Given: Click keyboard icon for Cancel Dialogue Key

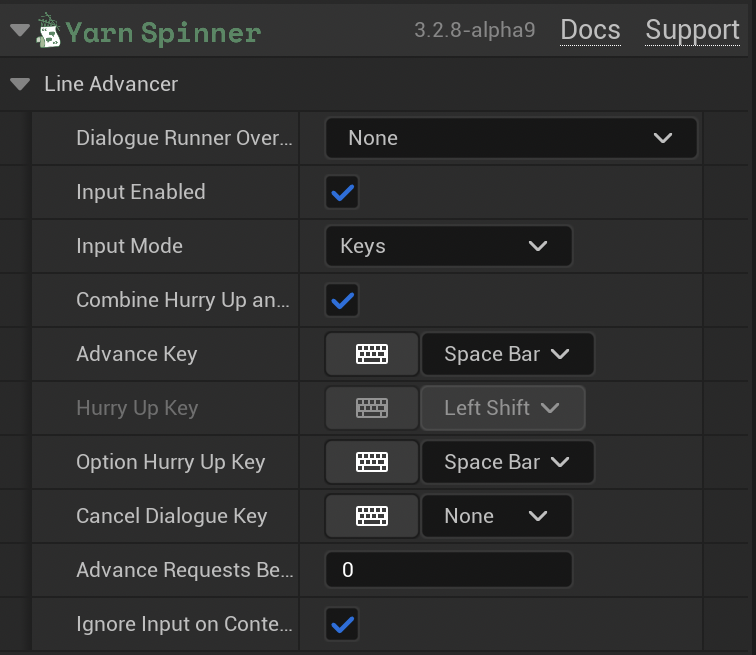Looking at the screenshot, I should [372, 516].
